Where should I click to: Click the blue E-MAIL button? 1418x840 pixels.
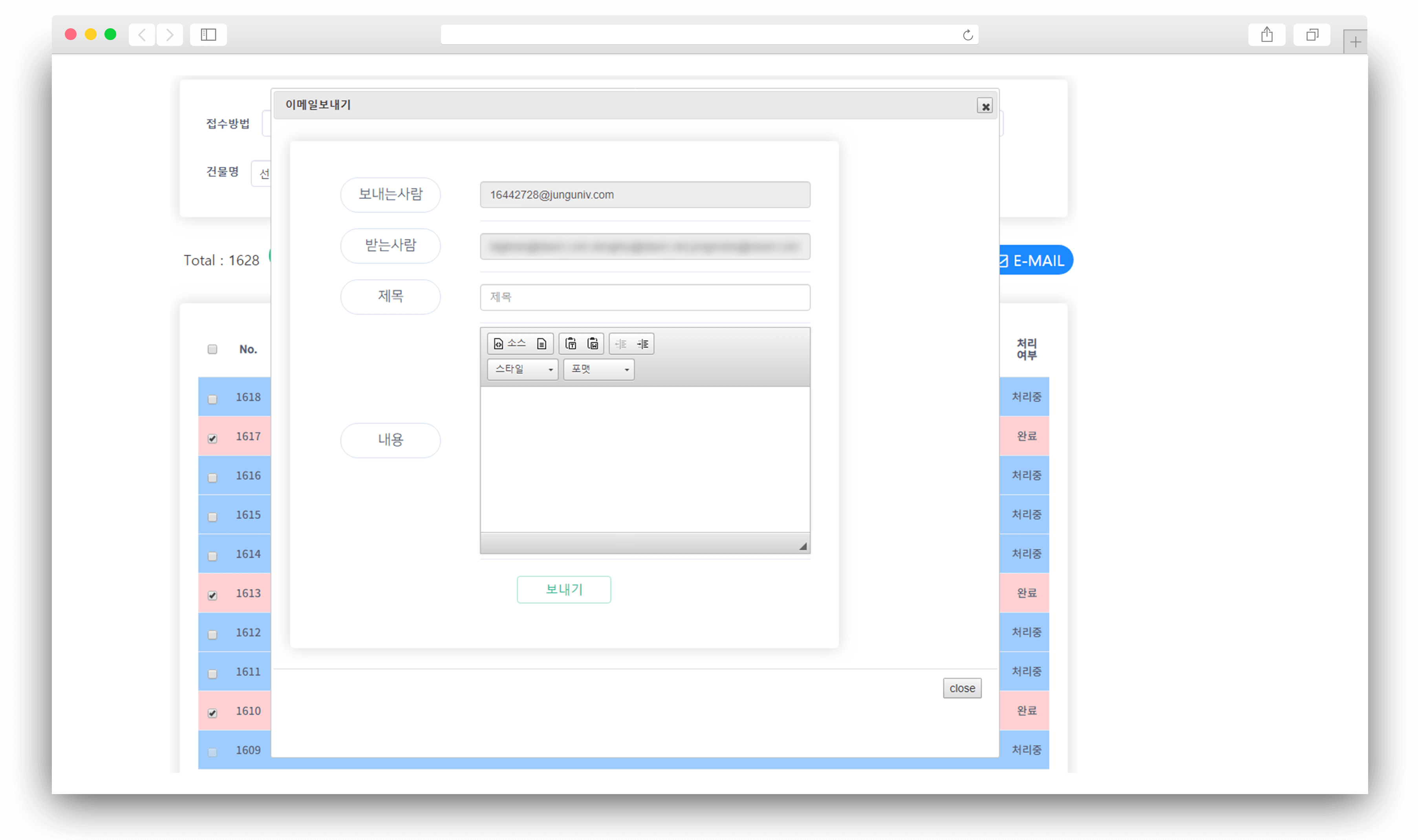point(1036,260)
